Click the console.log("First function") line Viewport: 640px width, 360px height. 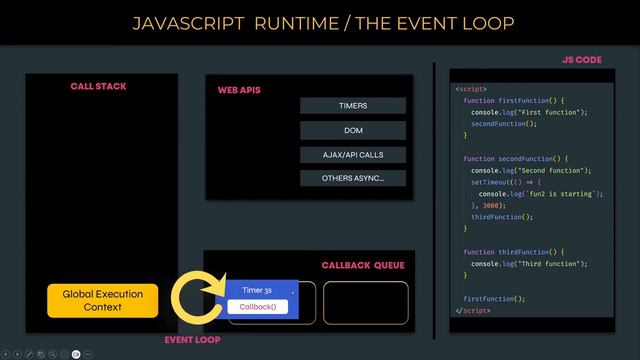(529, 112)
